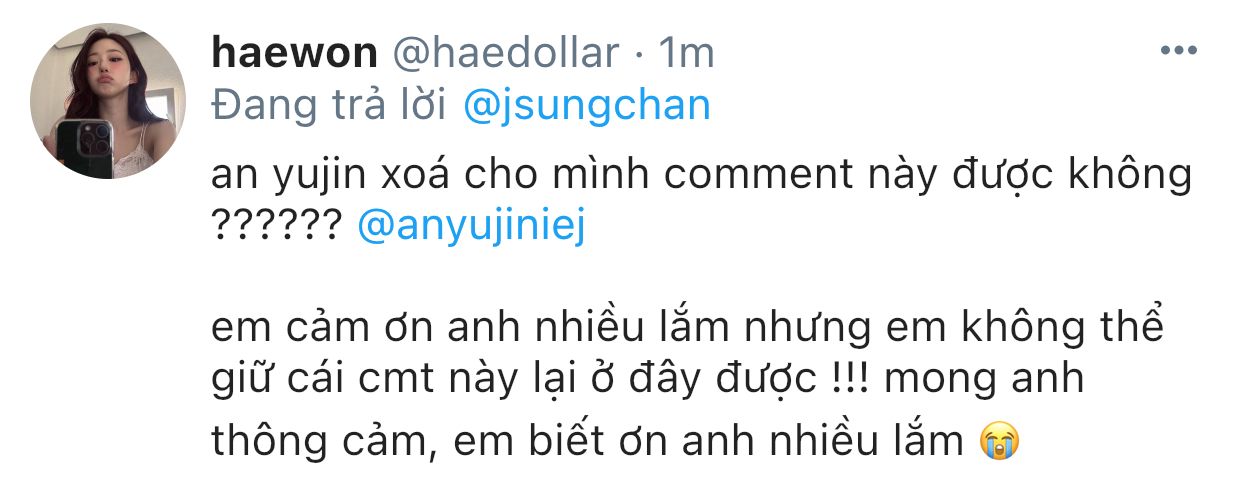Visit the @jsungchan profile link
Image resolution: width=1242 pixels, height=488 pixels.
[588, 105]
